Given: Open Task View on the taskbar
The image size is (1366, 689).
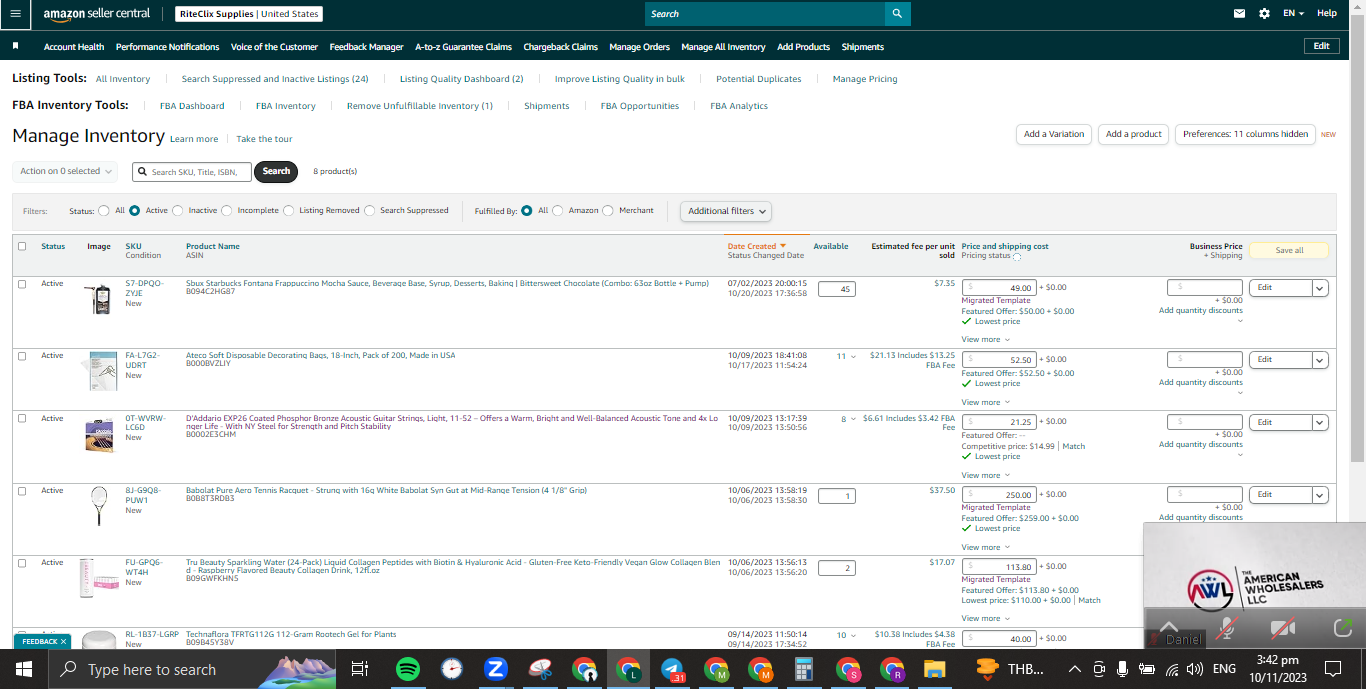Looking at the screenshot, I should 361,669.
